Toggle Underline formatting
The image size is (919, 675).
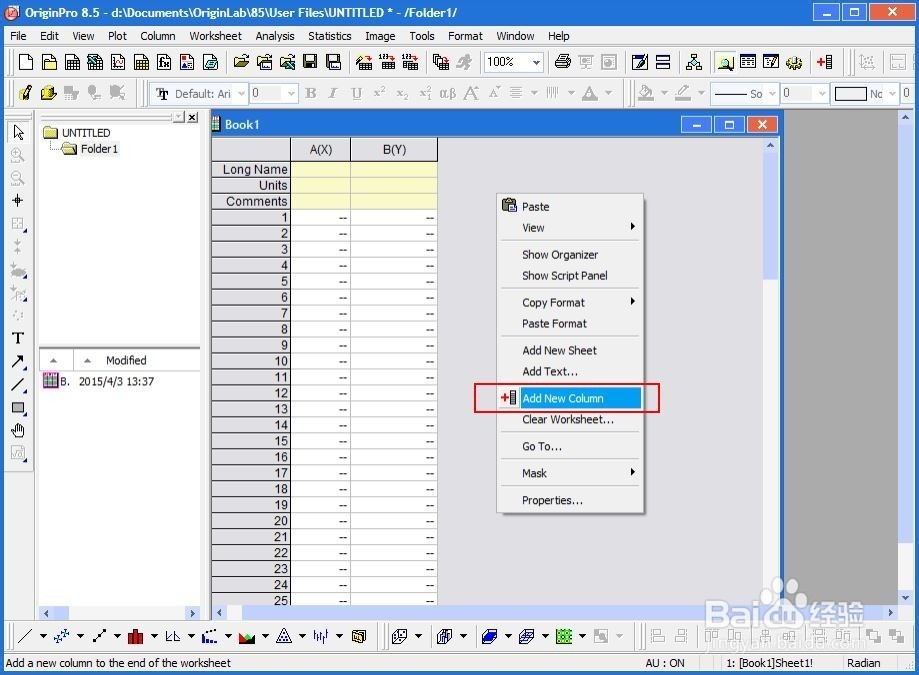(356, 93)
